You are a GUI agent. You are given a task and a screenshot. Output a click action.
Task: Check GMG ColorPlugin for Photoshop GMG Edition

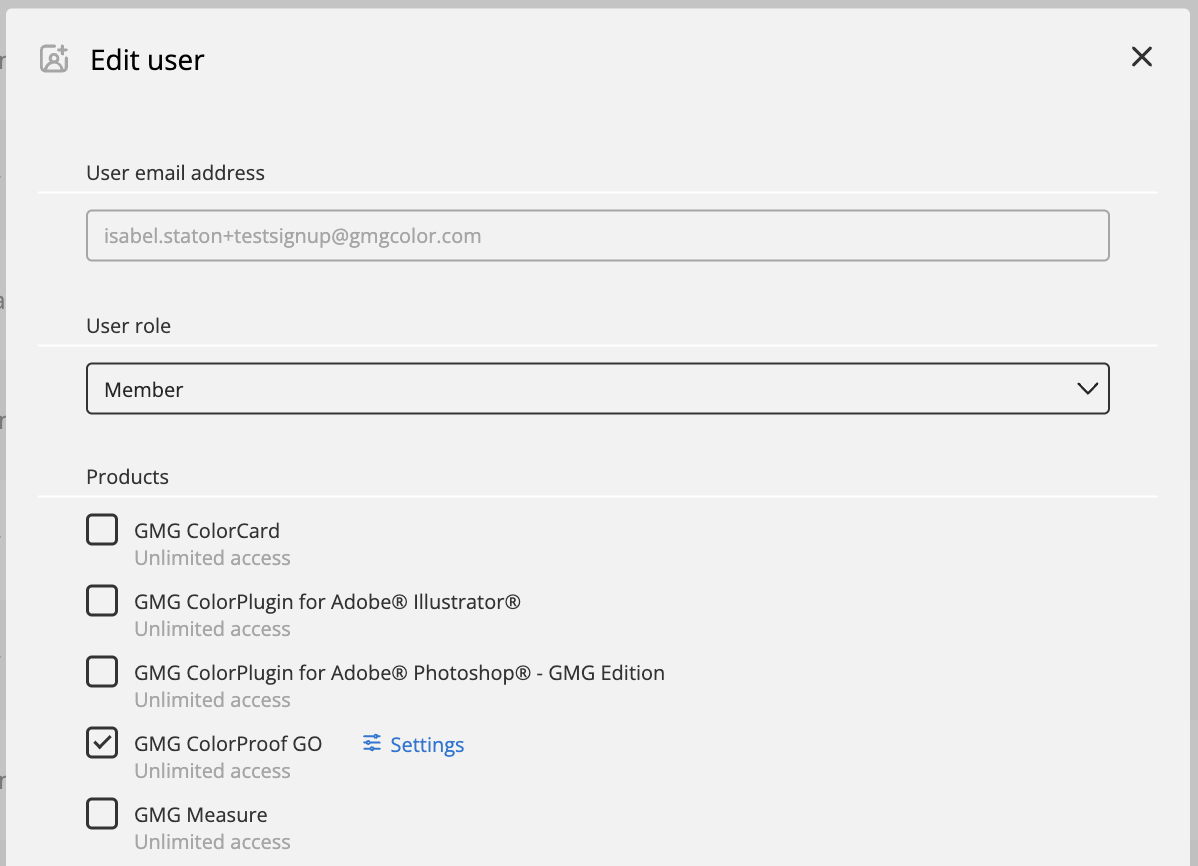click(102, 672)
